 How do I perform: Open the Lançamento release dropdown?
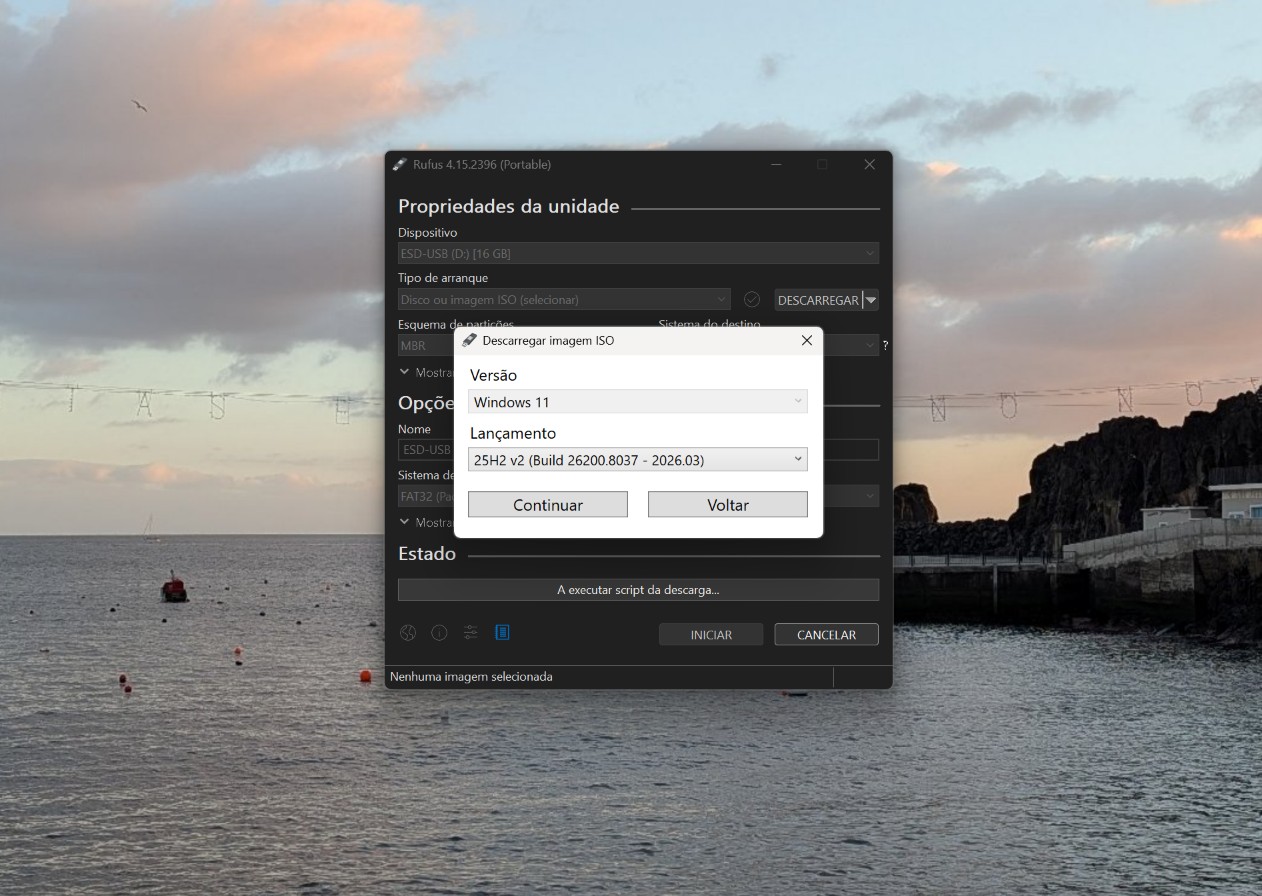click(638, 460)
